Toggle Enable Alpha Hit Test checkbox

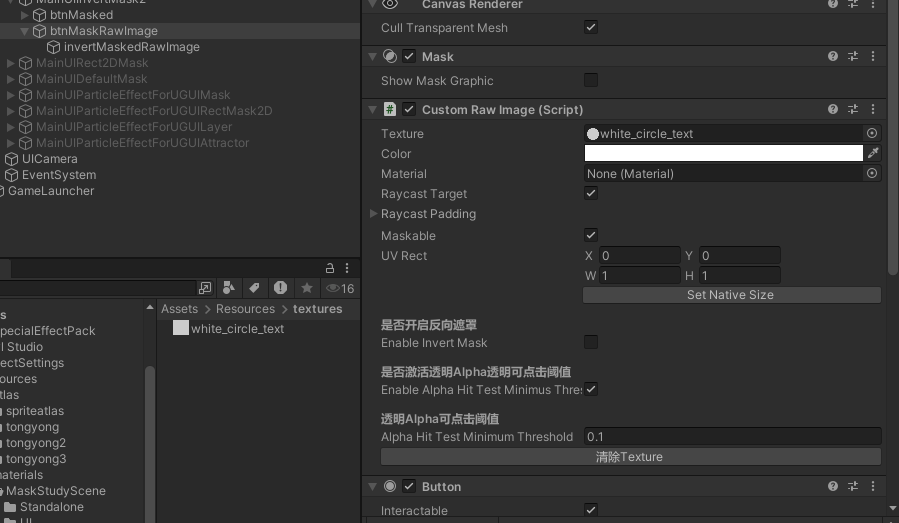(x=591, y=389)
